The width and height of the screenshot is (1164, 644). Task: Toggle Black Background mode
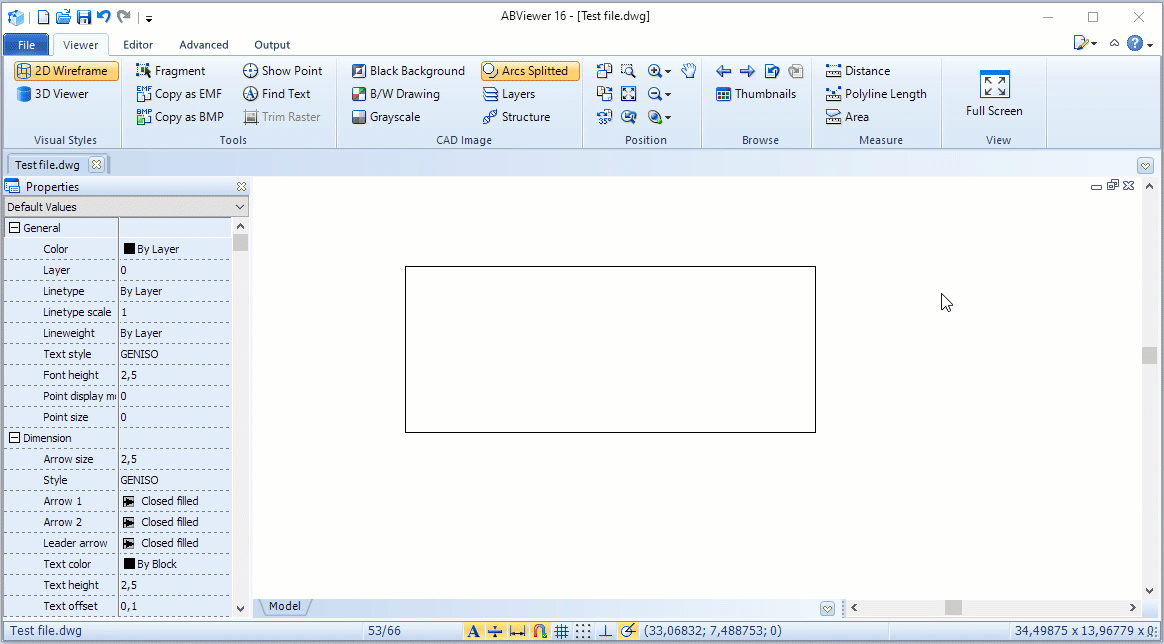pyautogui.click(x=407, y=70)
